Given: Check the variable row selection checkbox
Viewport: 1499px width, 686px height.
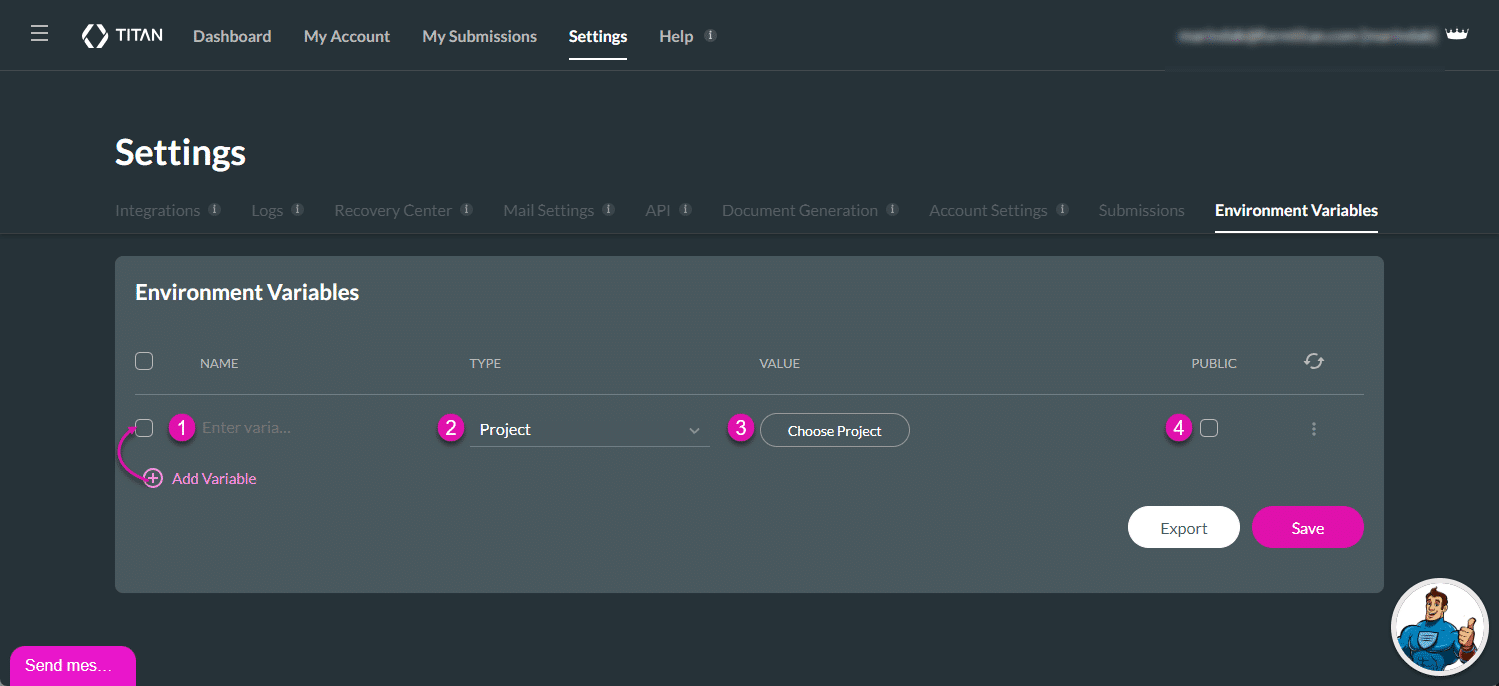Looking at the screenshot, I should point(144,428).
